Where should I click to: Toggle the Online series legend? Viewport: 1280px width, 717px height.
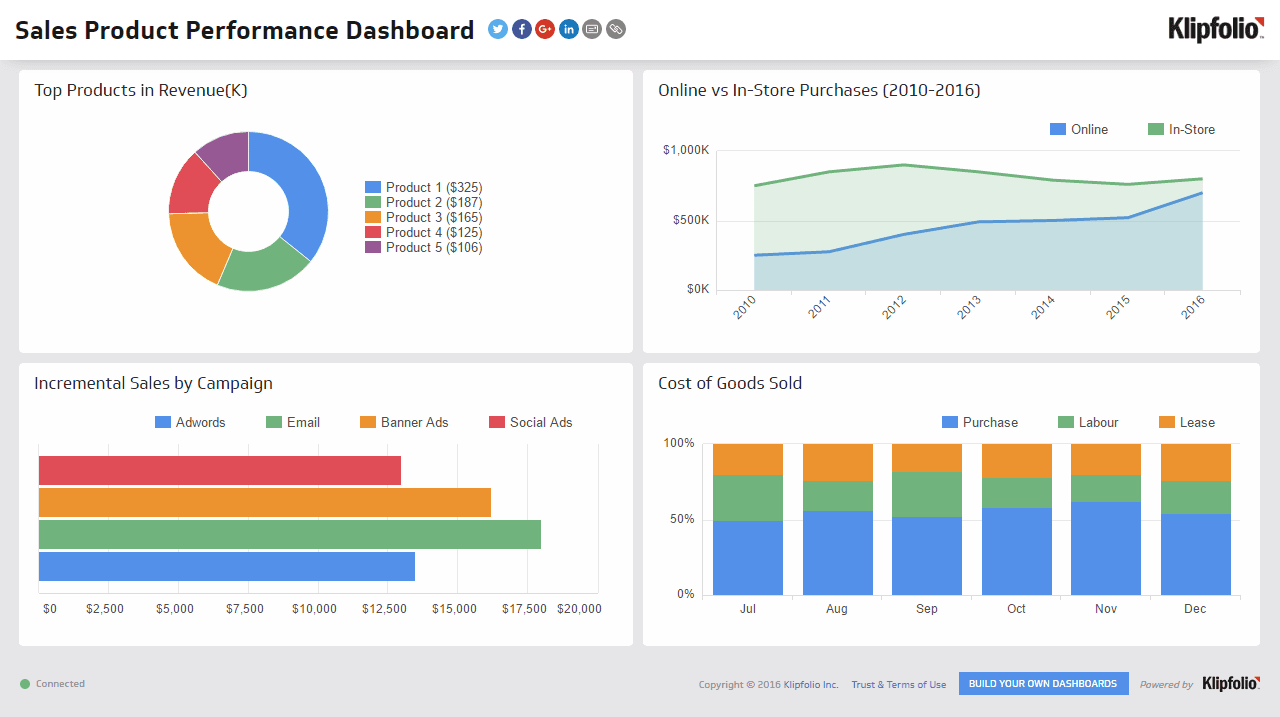(1079, 129)
